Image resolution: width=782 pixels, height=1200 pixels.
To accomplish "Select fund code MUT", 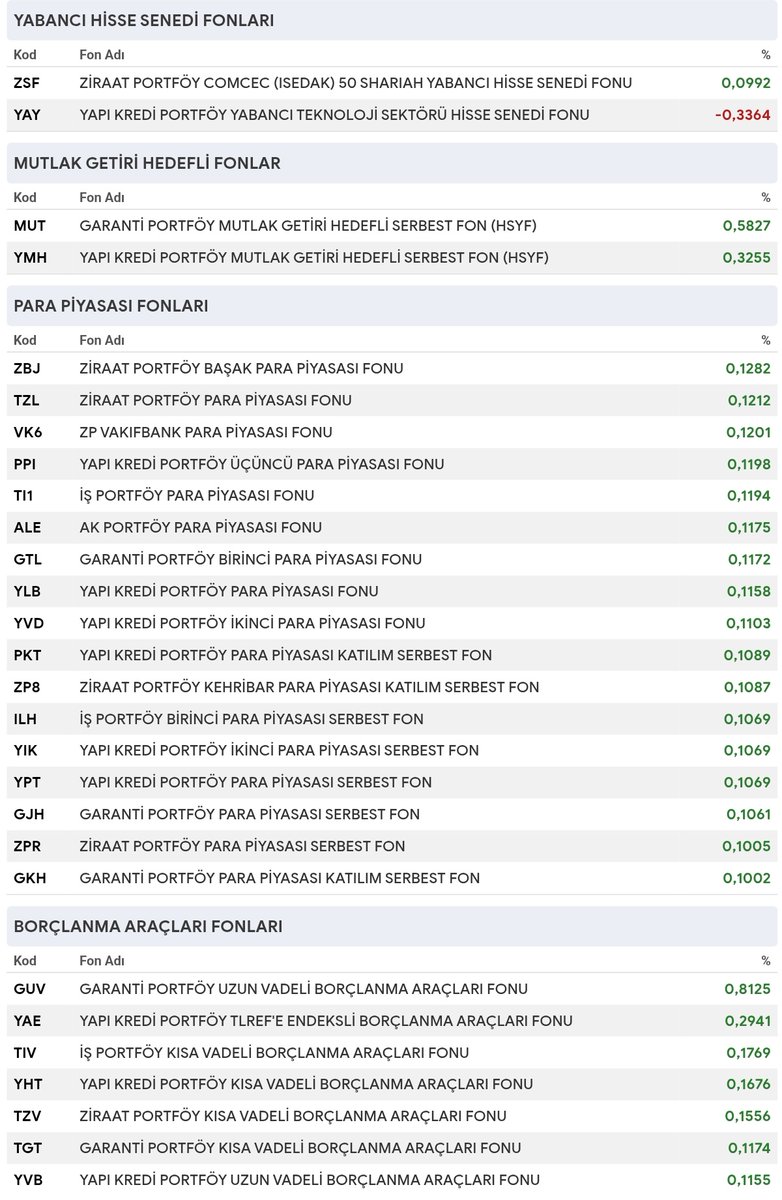I will click(30, 226).
